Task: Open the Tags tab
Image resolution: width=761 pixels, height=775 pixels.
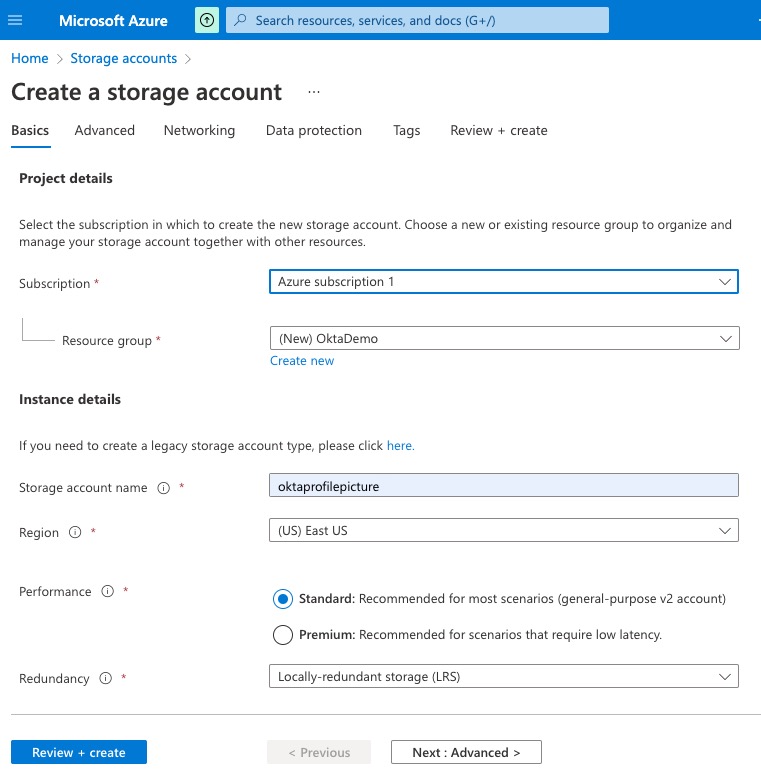Action: [x=406, y=130]
